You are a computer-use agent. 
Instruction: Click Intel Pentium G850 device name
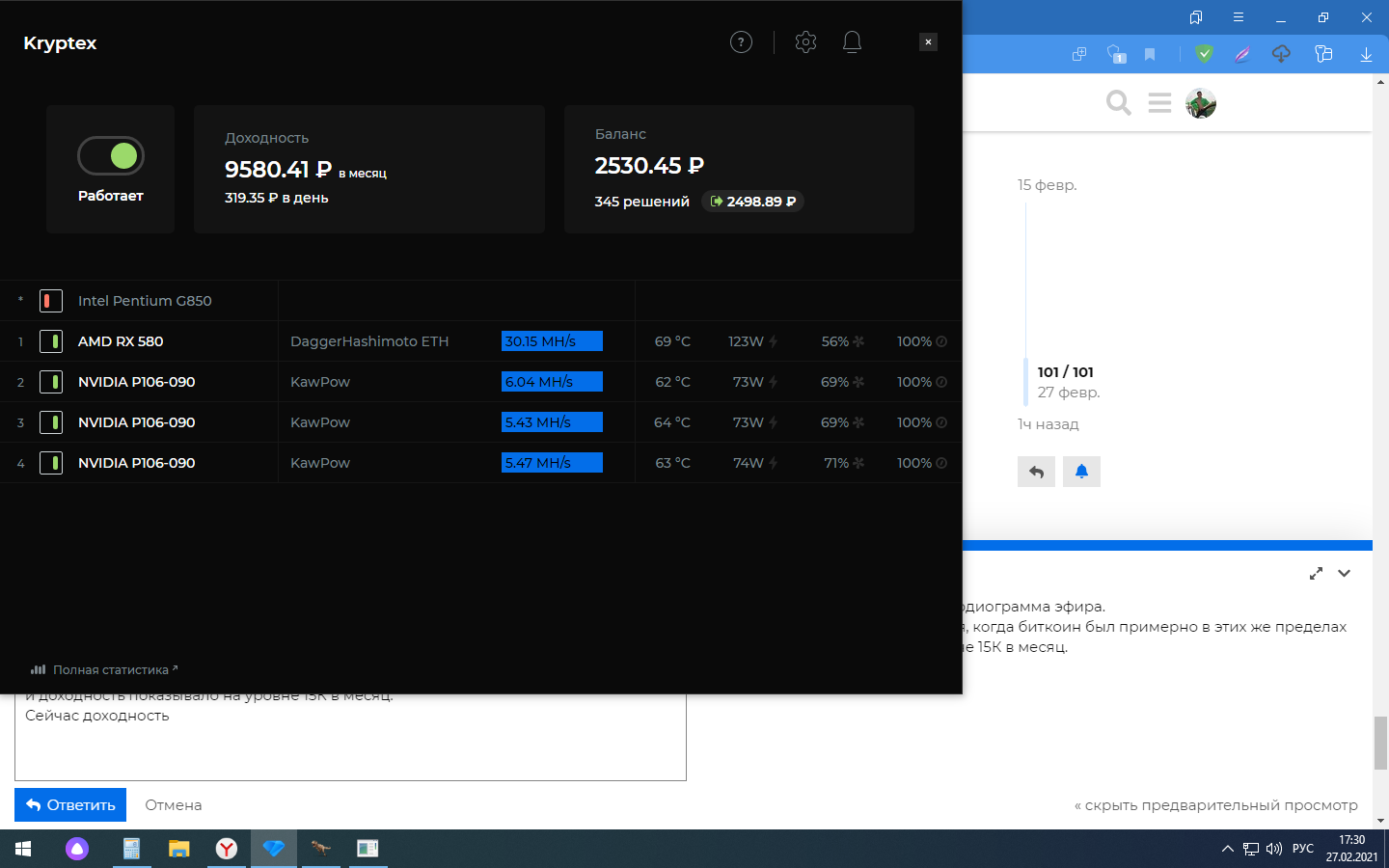[145, 301]
